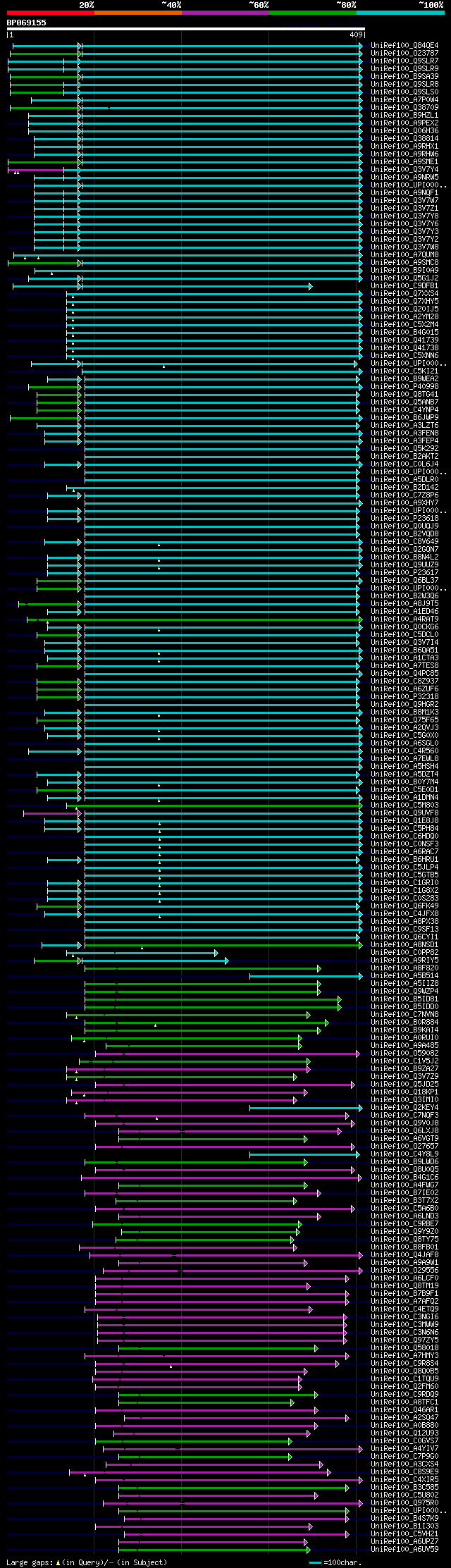The height and width of the screenshot is (1568, 451).
Task: Select hit label UniRef100_B1I303
Action: point(404,1526)
